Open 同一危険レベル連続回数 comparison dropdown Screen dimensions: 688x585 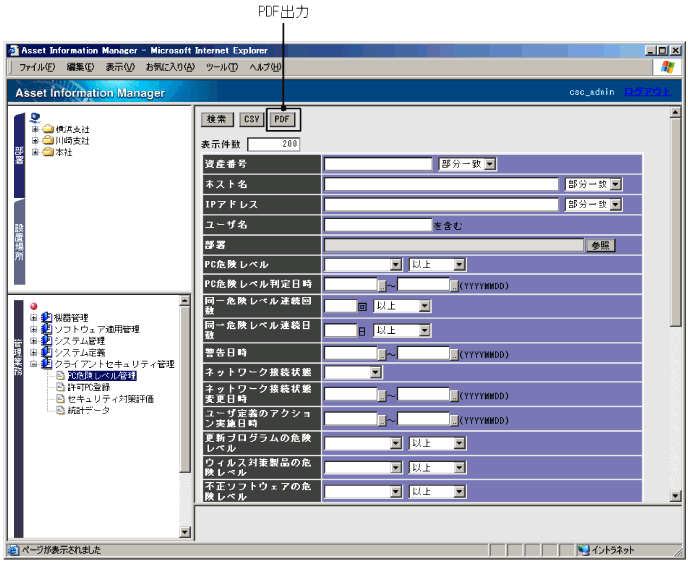402,306
